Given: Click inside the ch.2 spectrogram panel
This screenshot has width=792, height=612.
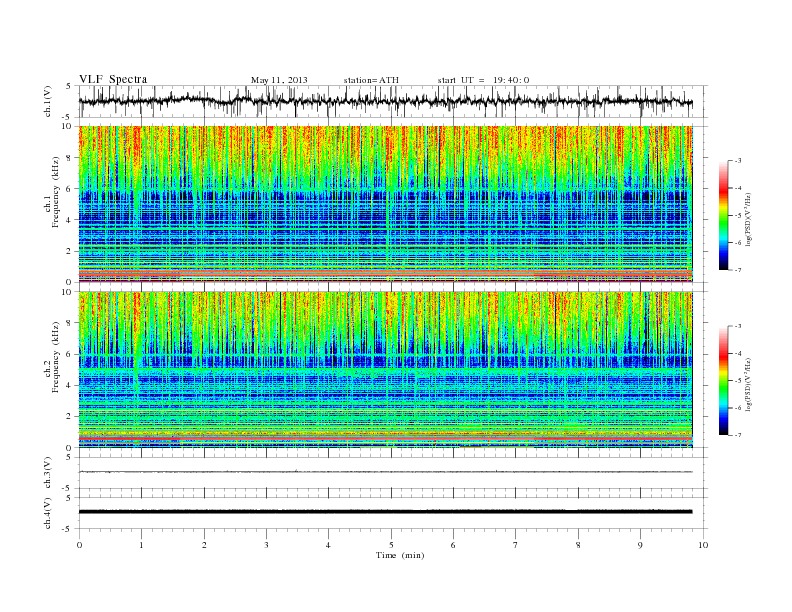Looking at the screenshot, I should tap(385, 370).
